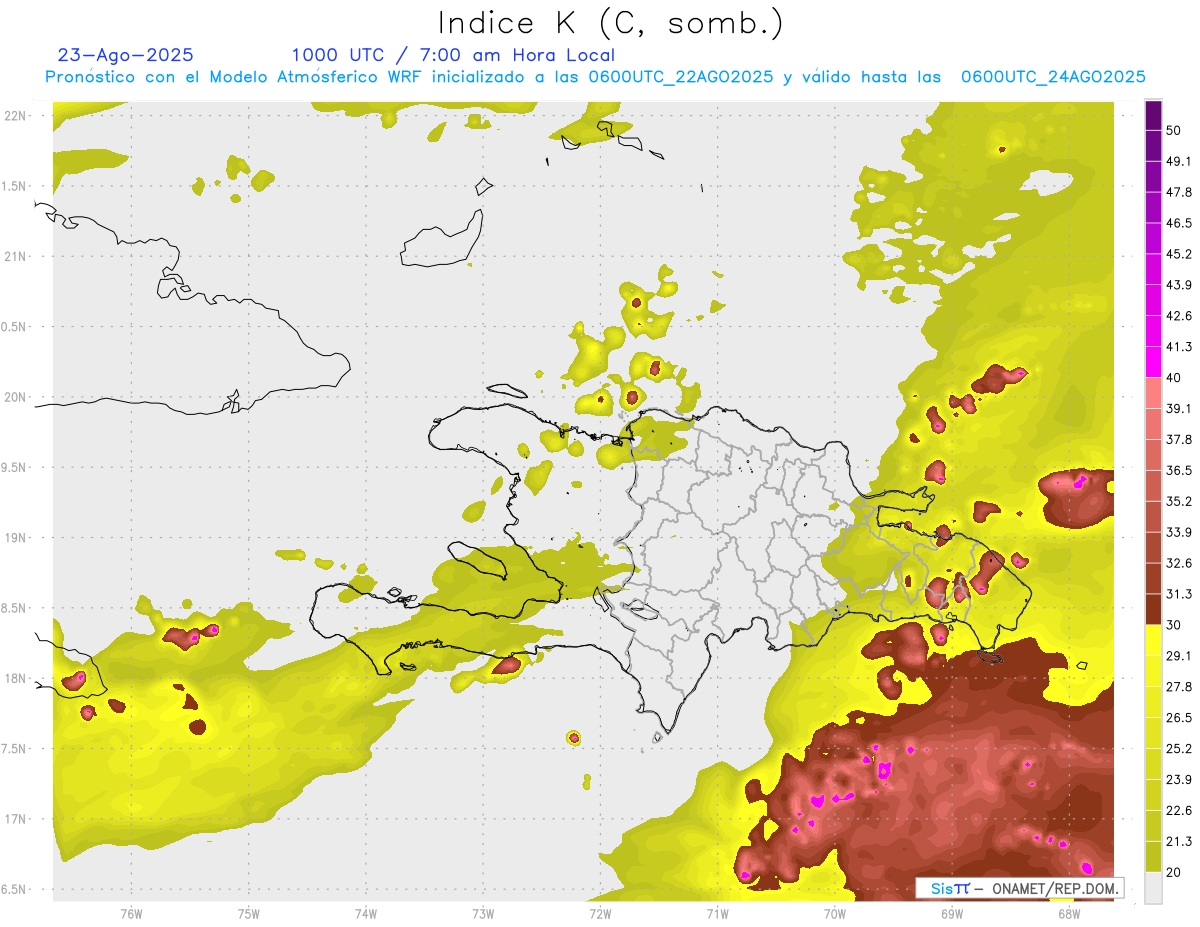This screenshot has width=1200, height=927.
Task: Click the colorbar label "26.5"
Action: [1179, 718]
